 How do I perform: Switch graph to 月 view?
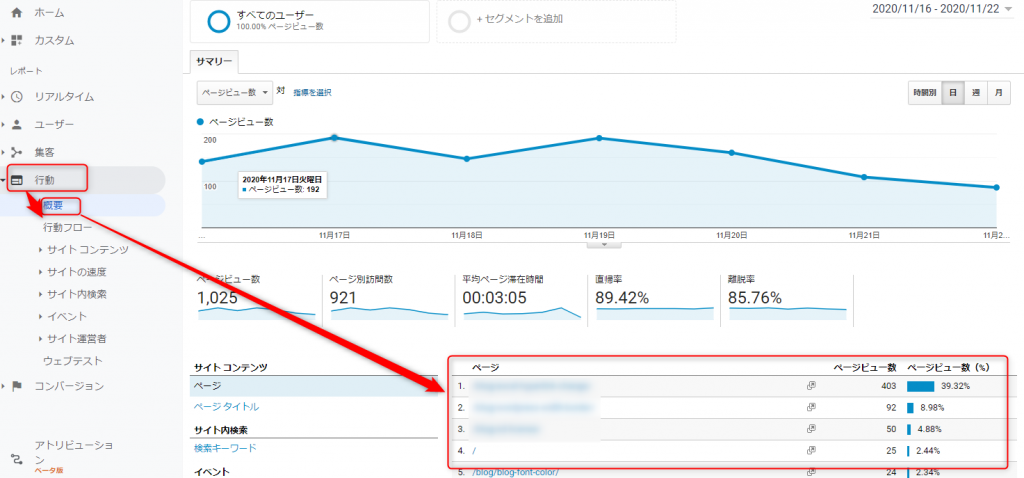[x=999, y=93]
